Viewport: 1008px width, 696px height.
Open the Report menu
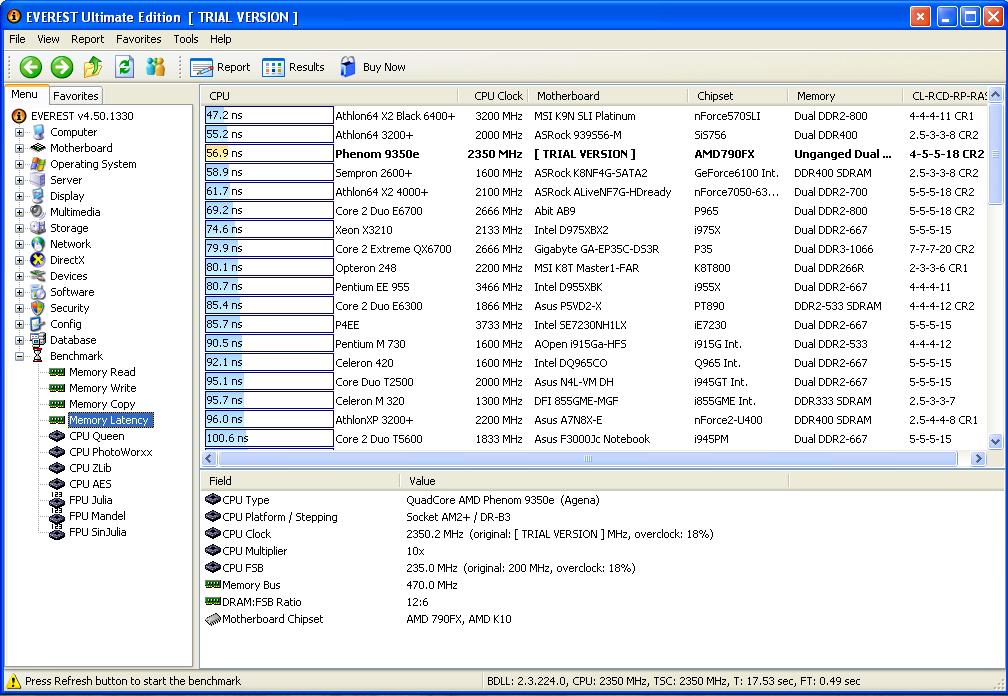pyautogui.click(x=87, y=39)
